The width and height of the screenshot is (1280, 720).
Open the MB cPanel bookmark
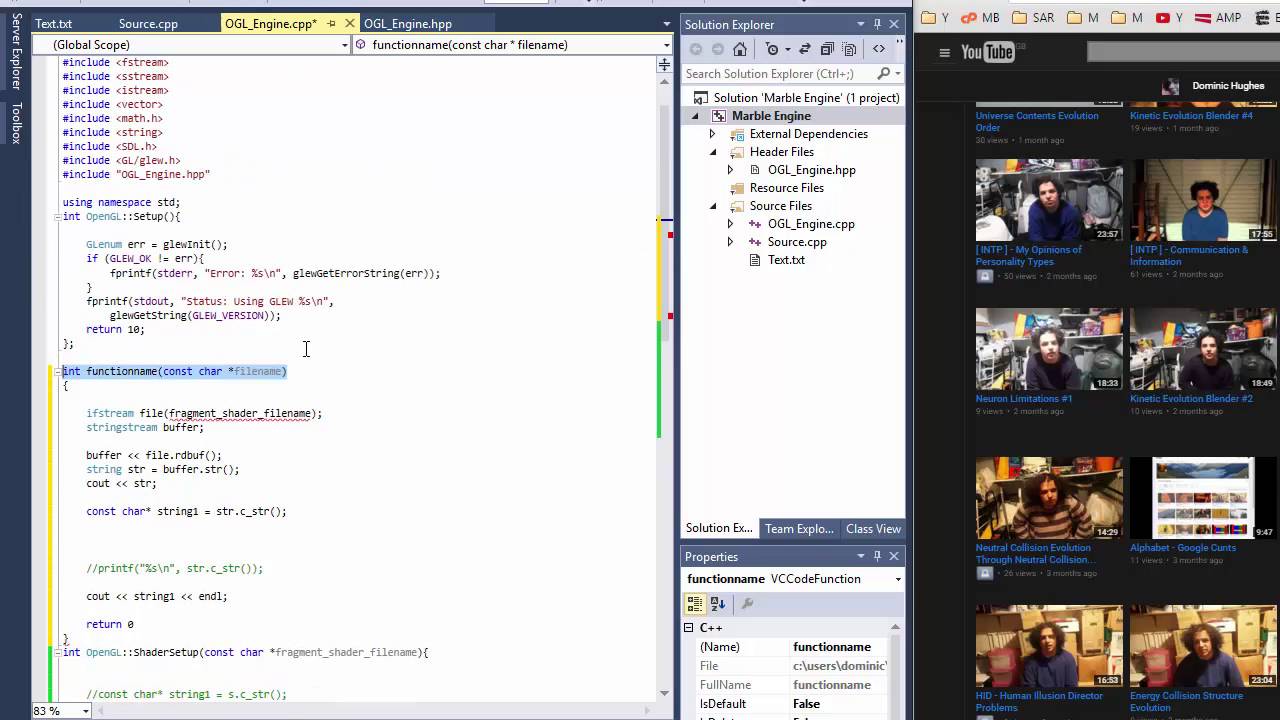tap(980, 18)
